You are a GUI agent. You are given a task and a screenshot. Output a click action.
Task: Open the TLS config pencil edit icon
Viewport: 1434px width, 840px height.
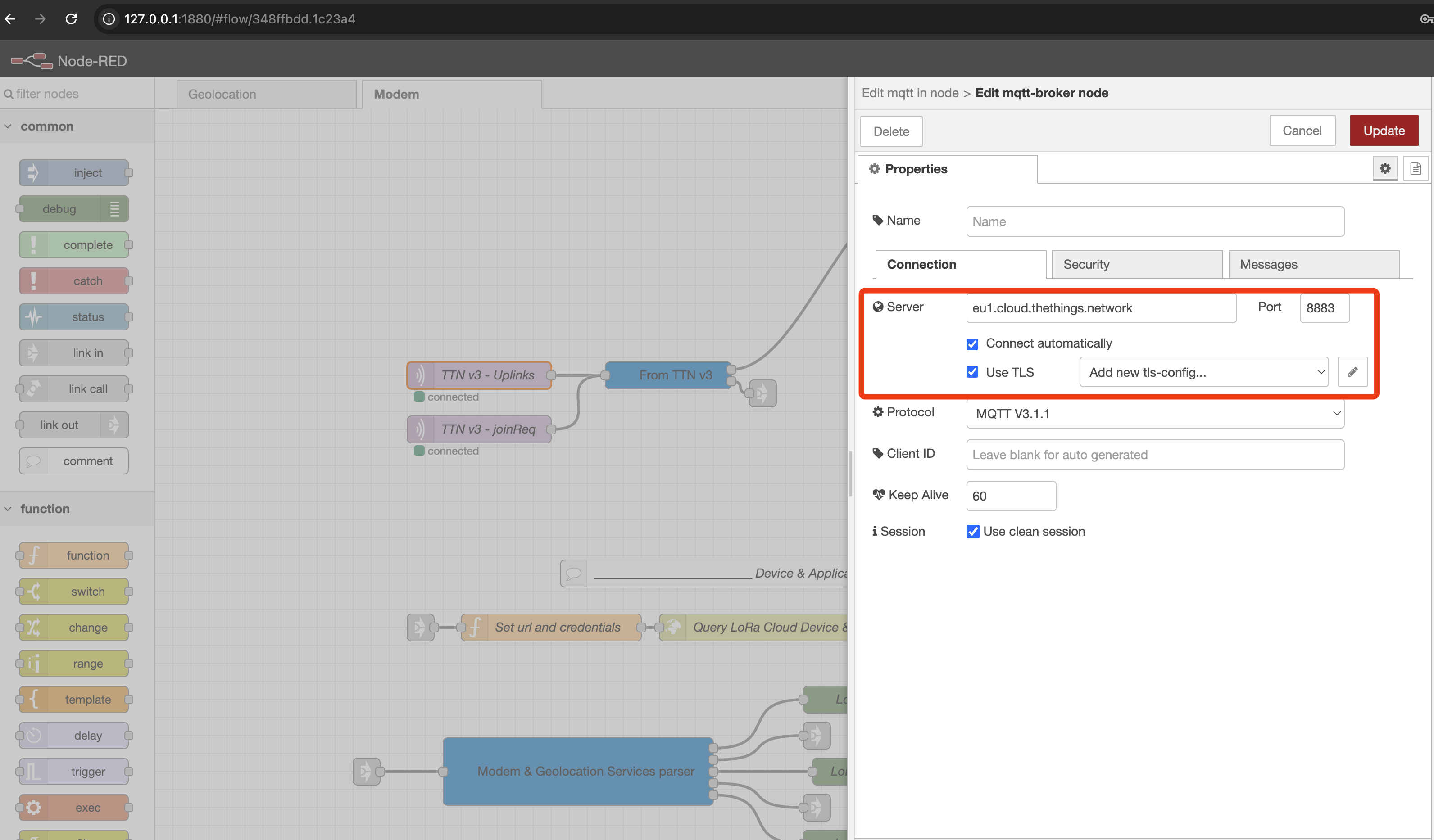(1353, 371)
